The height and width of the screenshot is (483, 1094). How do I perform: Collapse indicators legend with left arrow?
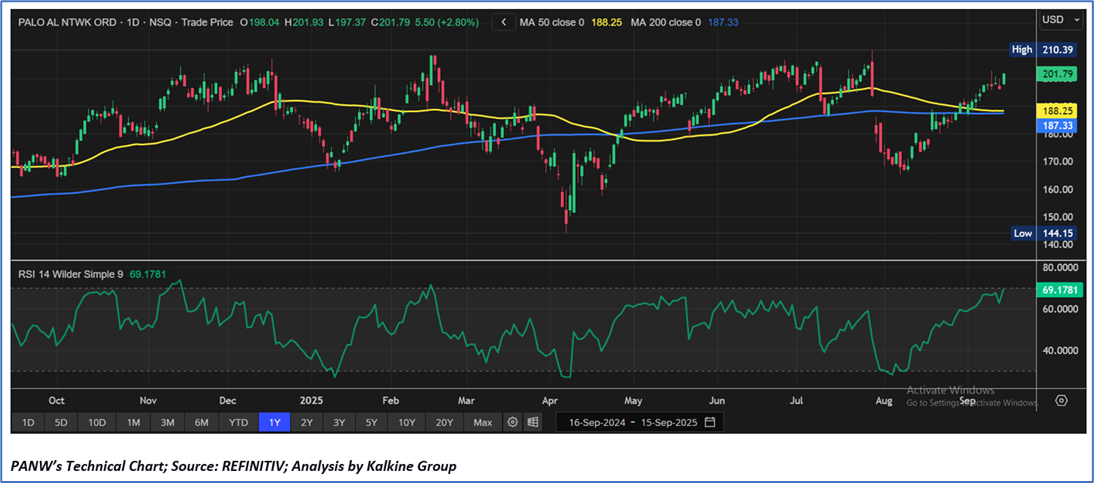click(504, 22)
